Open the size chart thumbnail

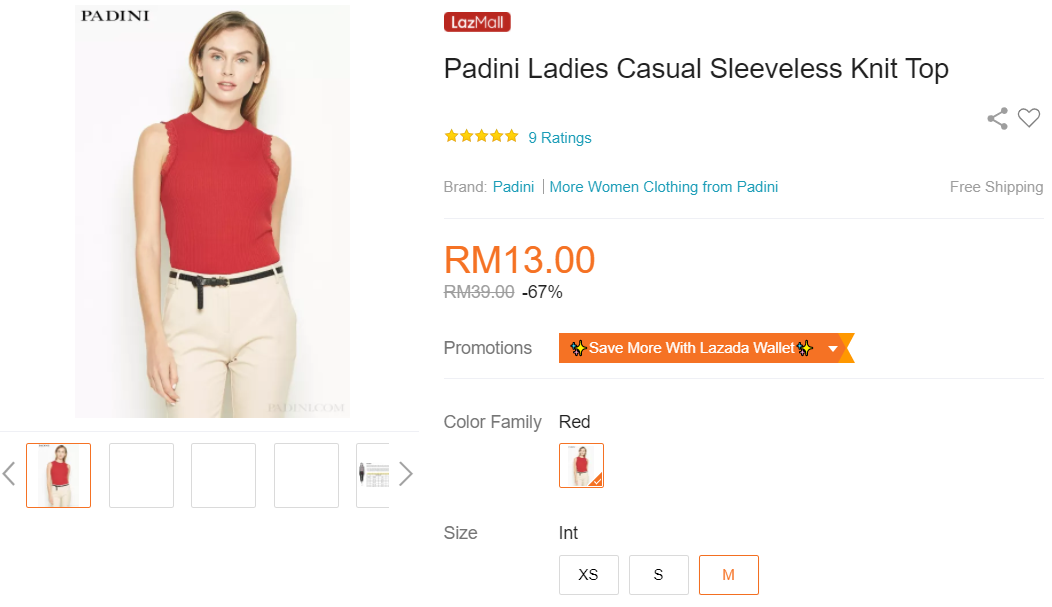click(373, 475)
